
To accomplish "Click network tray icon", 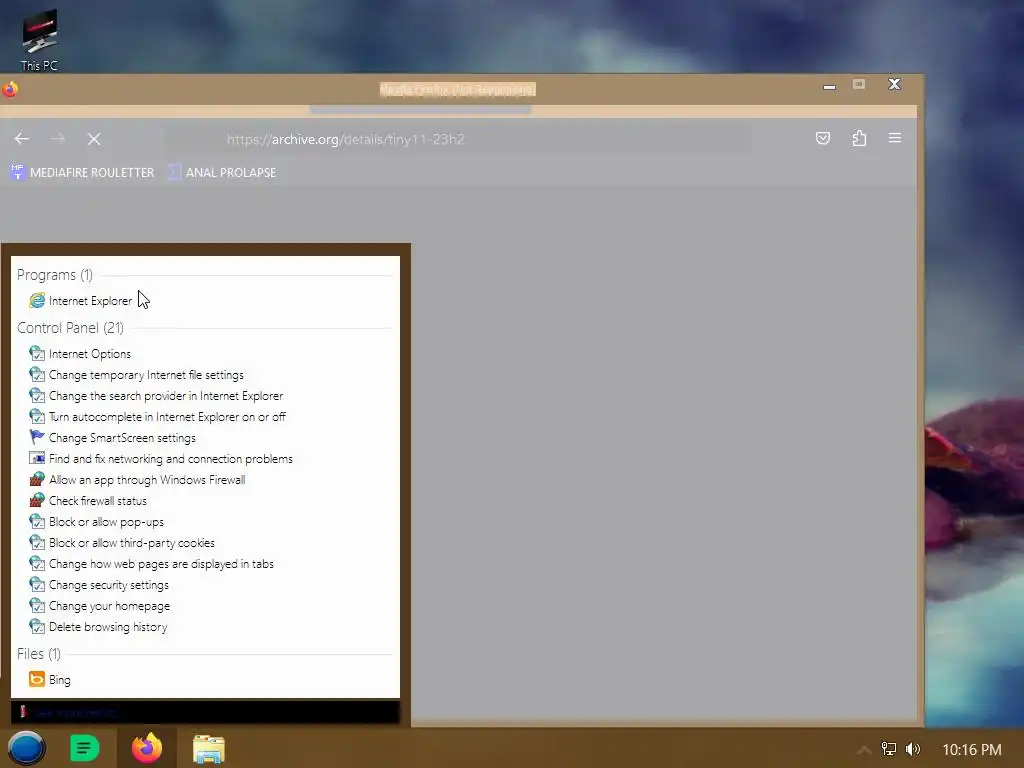I will click(x=889, y=749).
